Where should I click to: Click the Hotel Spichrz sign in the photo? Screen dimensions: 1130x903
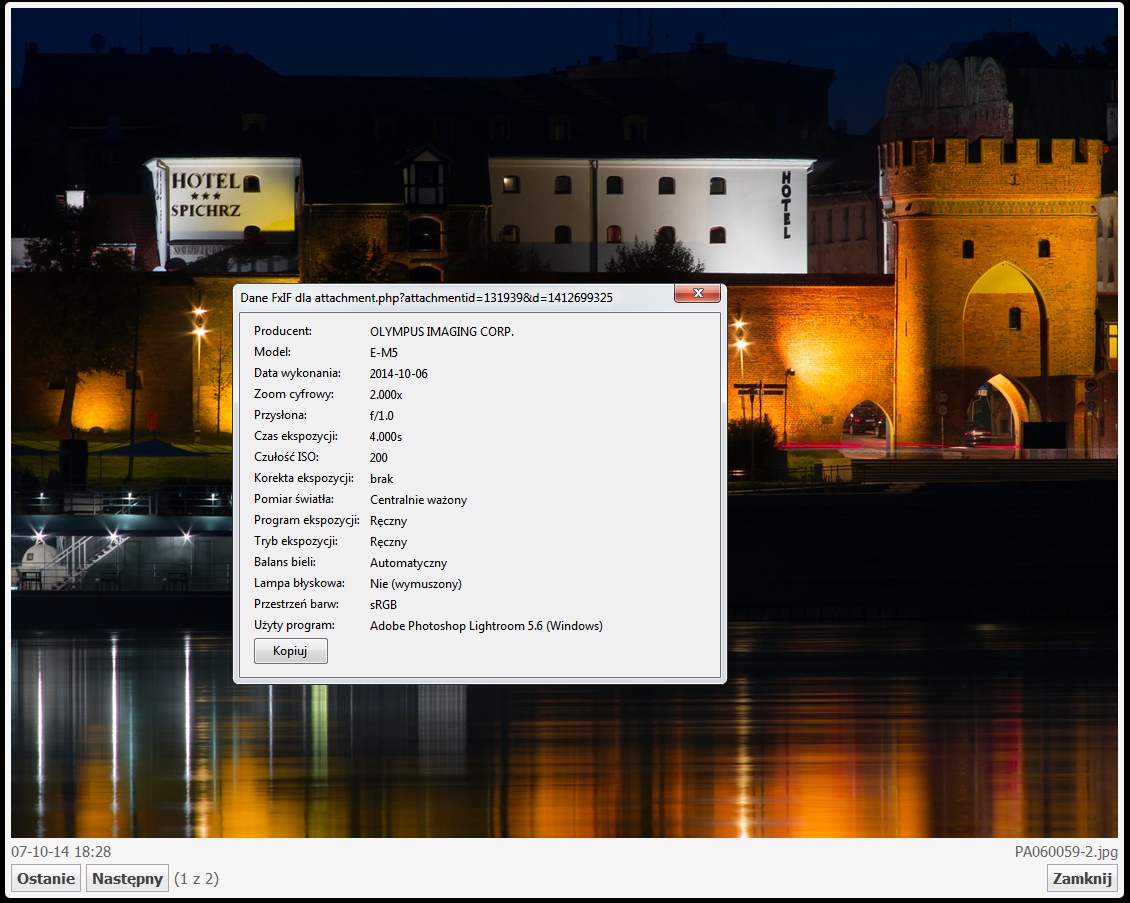pos(205,196)
